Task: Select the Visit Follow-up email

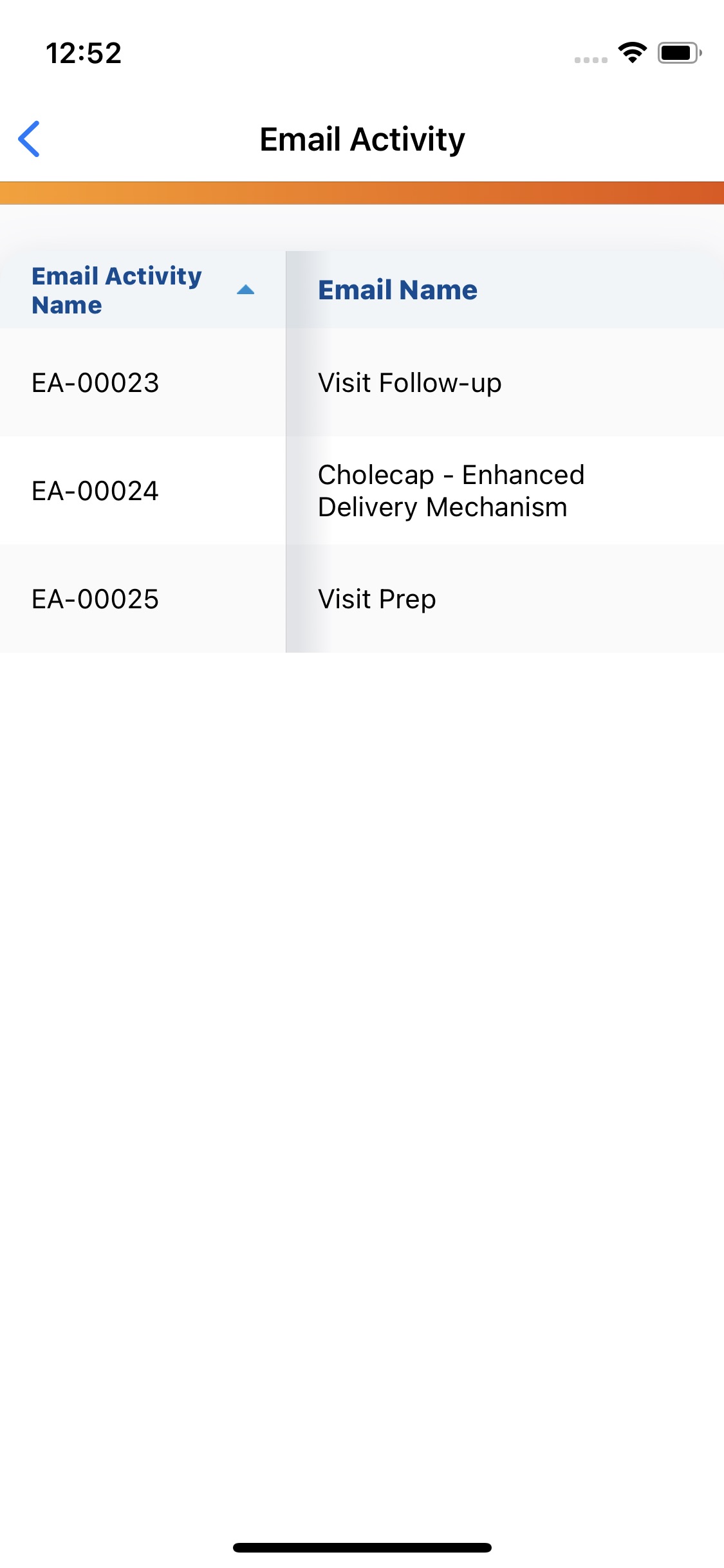Action: click(x=409, y=383)
